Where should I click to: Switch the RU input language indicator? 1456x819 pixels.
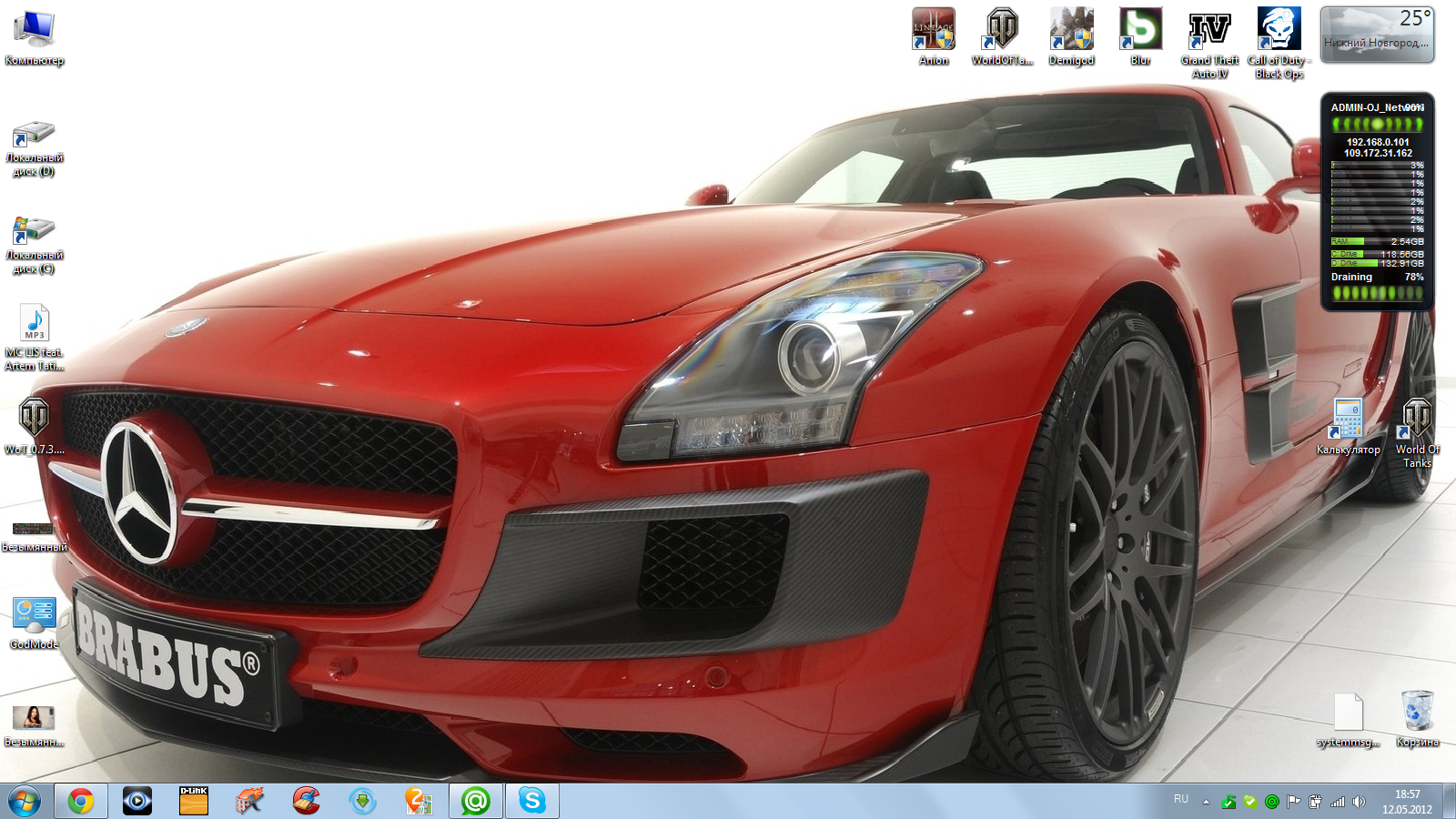pos(1181,799)
